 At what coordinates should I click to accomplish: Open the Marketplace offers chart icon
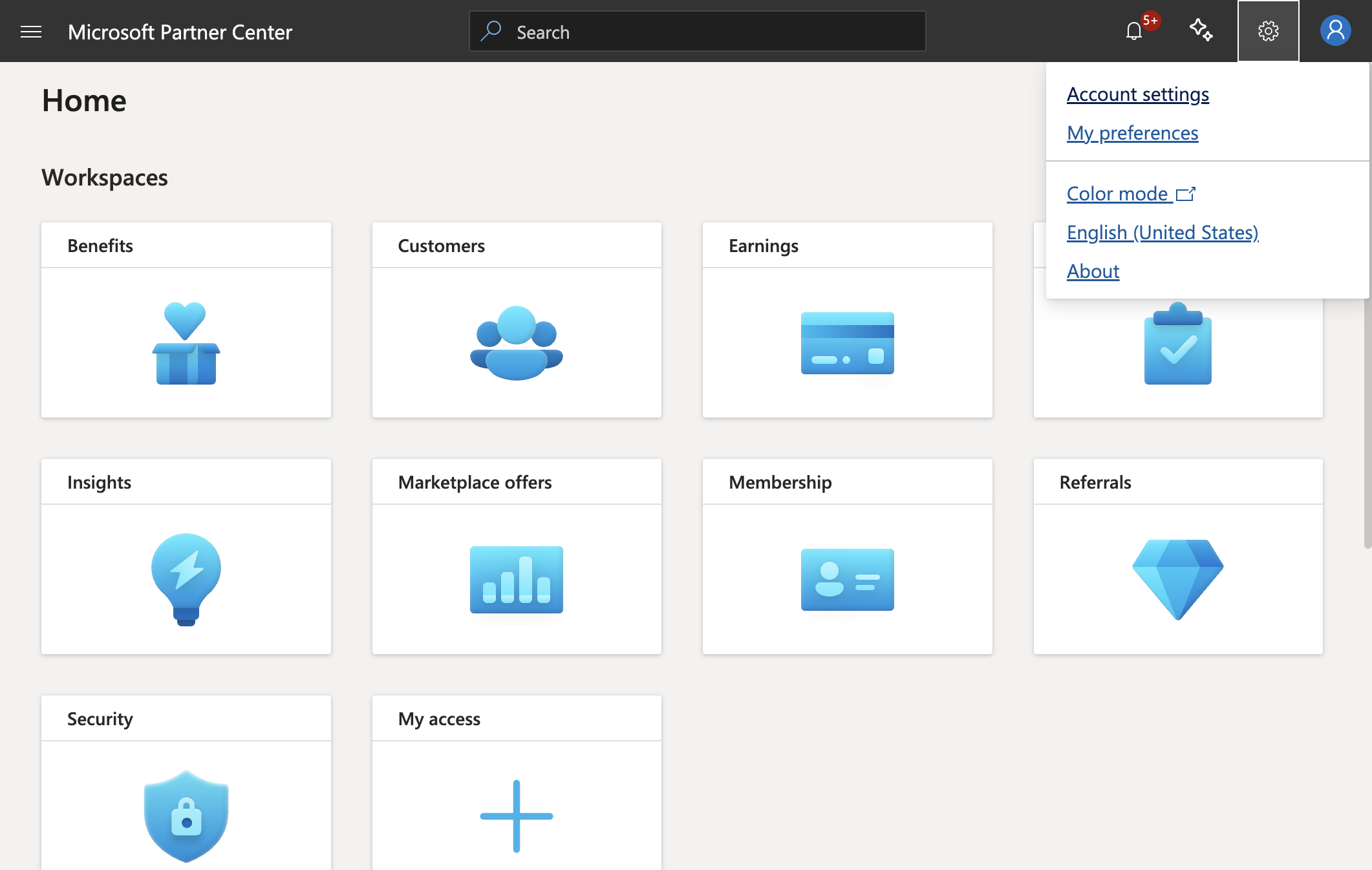(517, 579)
